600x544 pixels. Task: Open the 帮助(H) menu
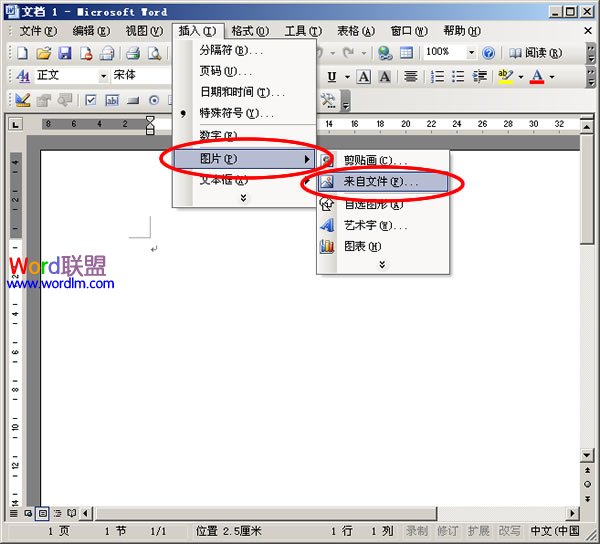coord(462,31)
